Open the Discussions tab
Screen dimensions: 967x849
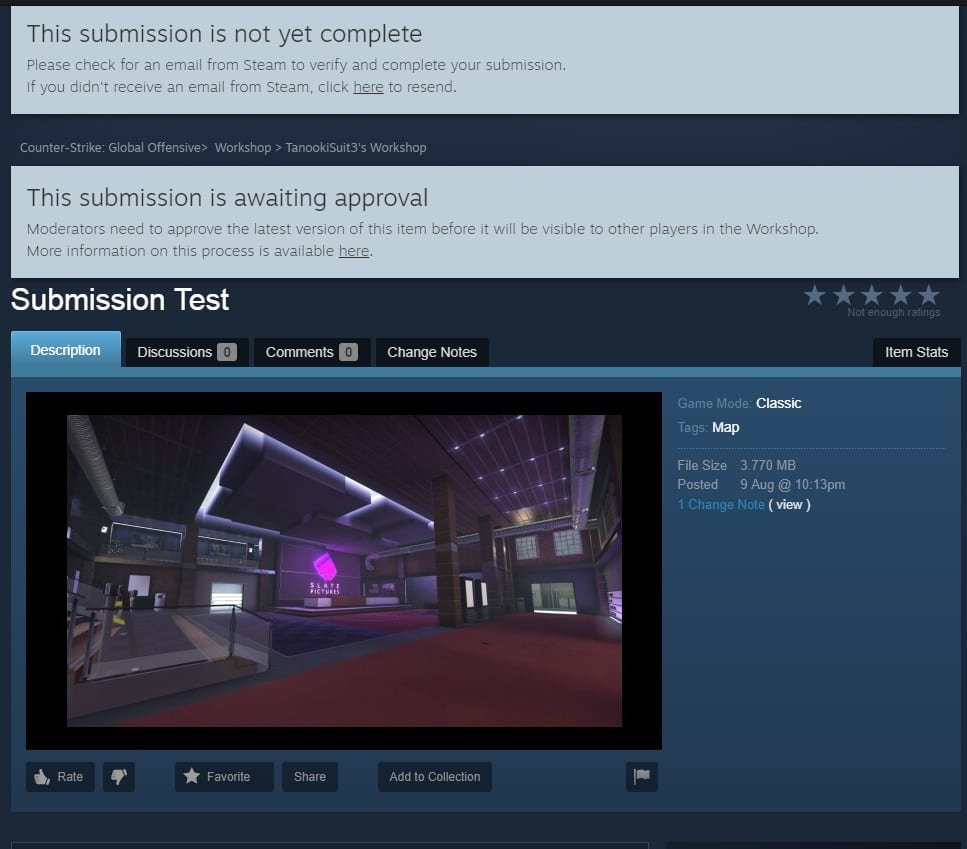(187, 352)
